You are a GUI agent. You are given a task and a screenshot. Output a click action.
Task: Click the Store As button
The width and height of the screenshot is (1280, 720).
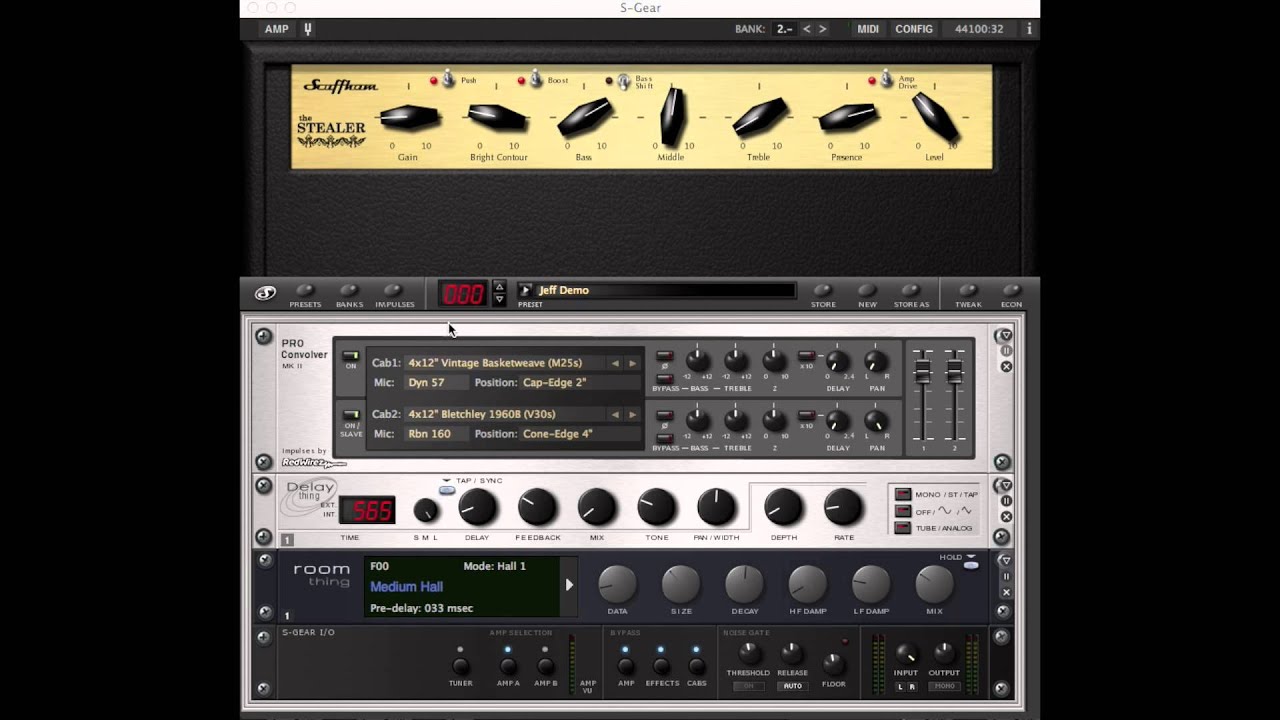[911, 291]
